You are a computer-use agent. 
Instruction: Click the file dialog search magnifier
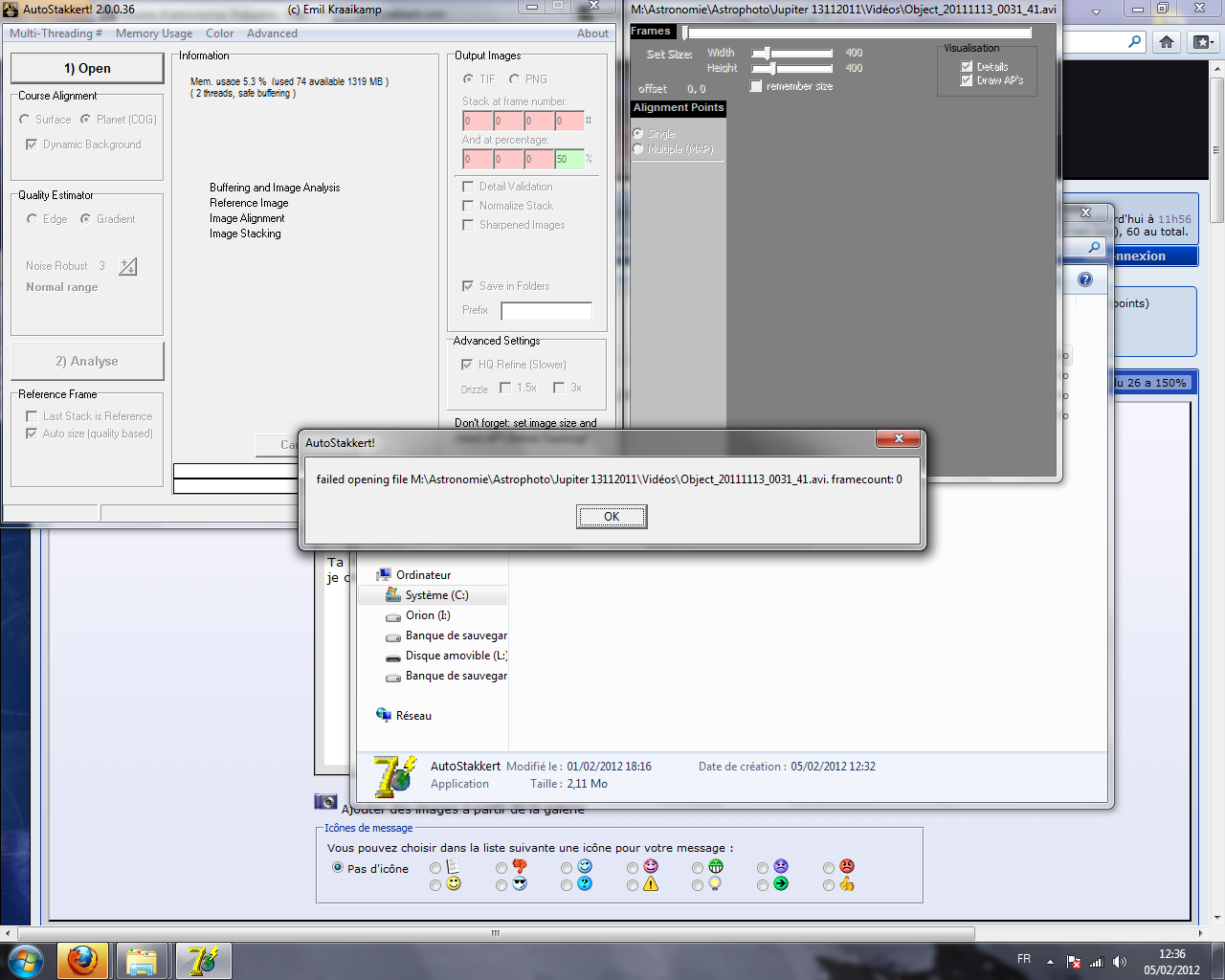click(1095, 247)
